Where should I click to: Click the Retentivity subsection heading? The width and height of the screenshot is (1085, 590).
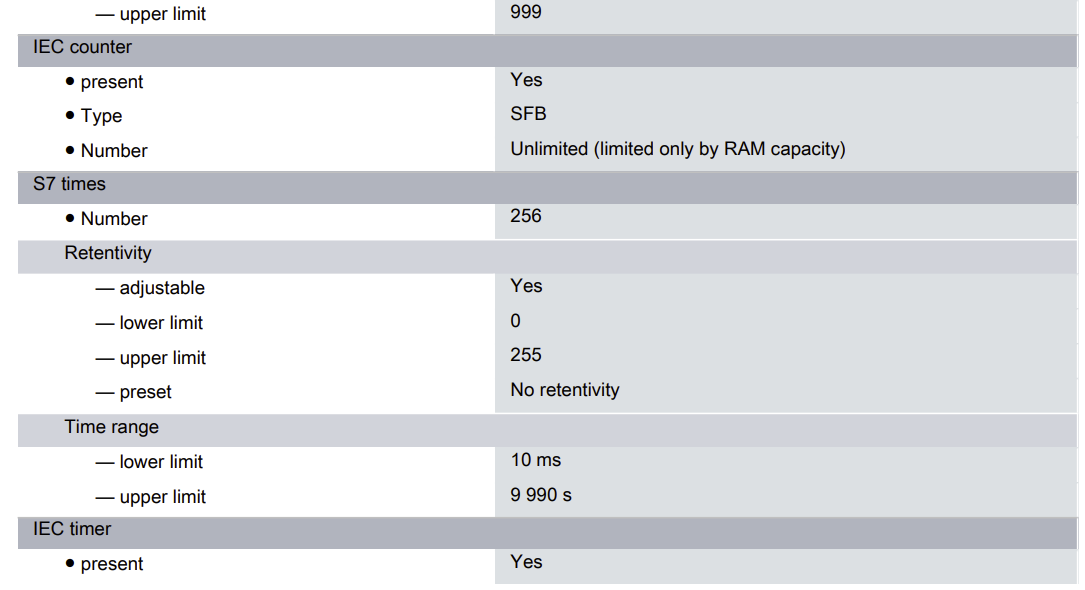click(x=108, y=253)
